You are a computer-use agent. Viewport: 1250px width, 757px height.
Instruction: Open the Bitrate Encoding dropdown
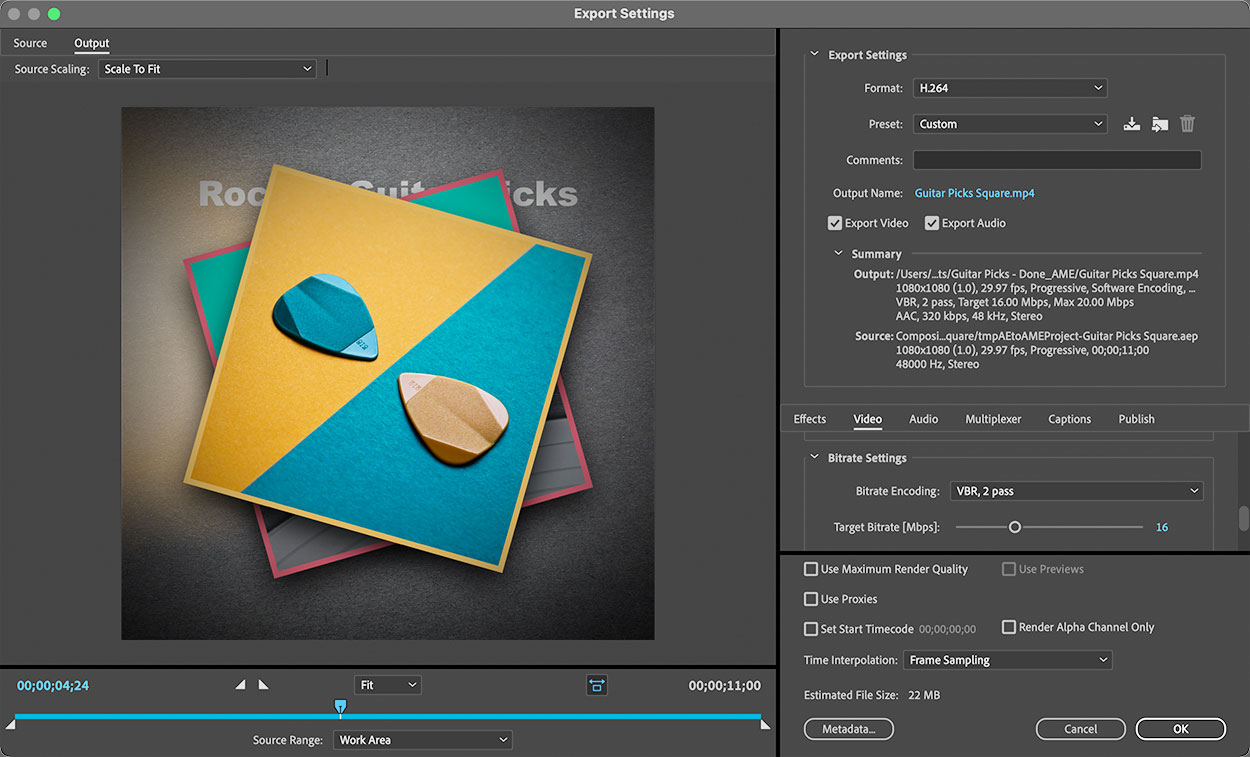(x=1076, y=490)
